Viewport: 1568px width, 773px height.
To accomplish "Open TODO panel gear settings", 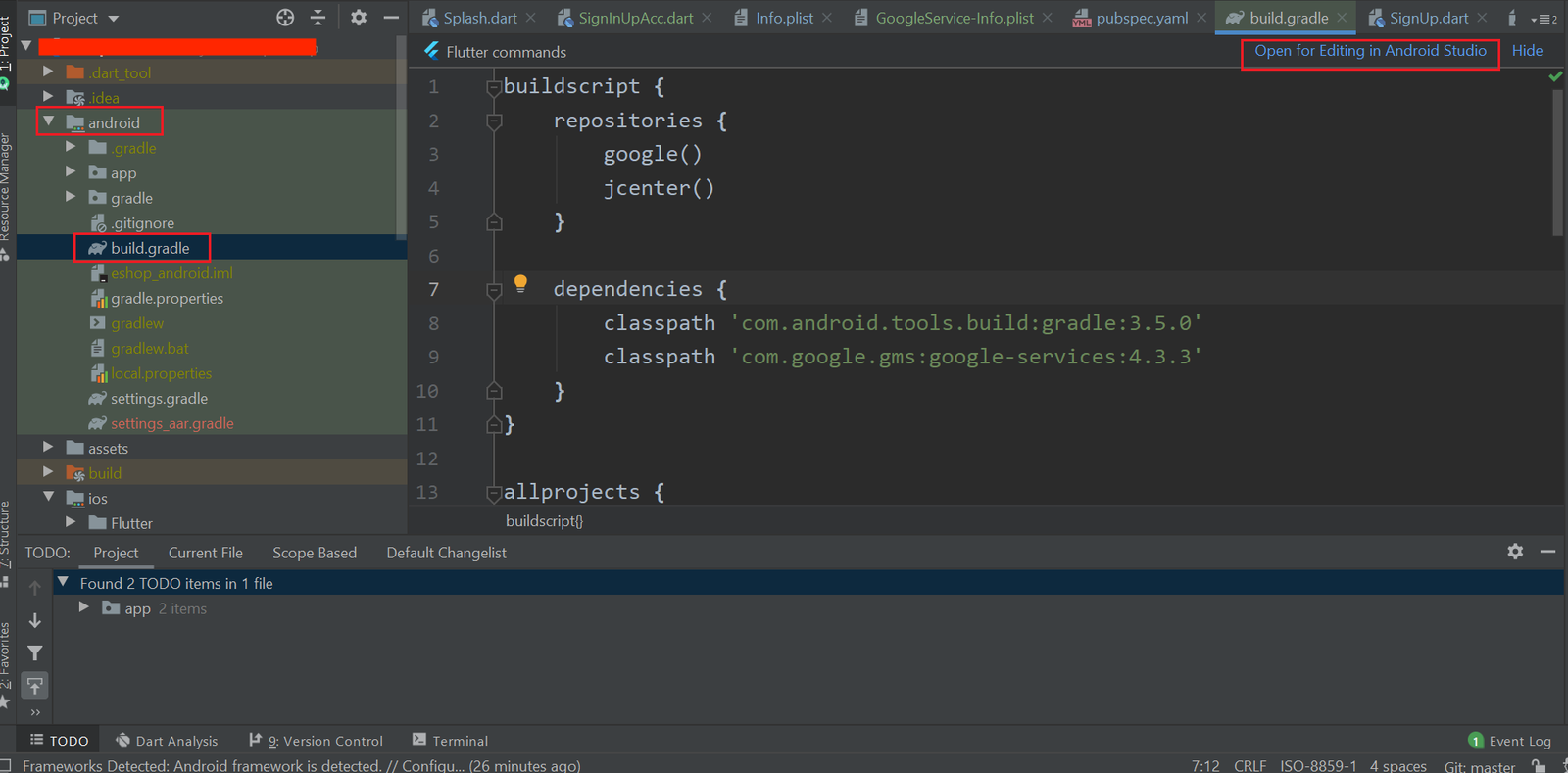I will 1515,552.
